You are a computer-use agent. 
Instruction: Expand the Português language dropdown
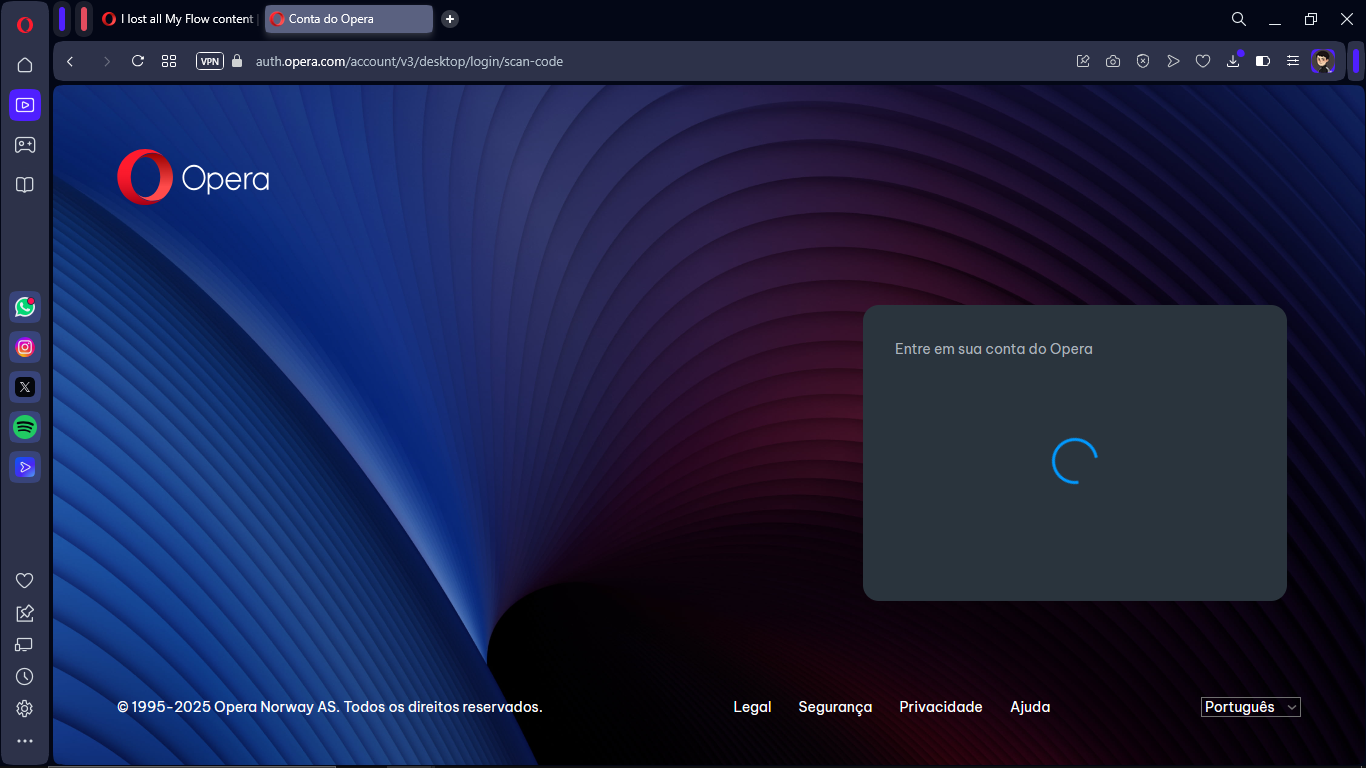[1251, 707]
